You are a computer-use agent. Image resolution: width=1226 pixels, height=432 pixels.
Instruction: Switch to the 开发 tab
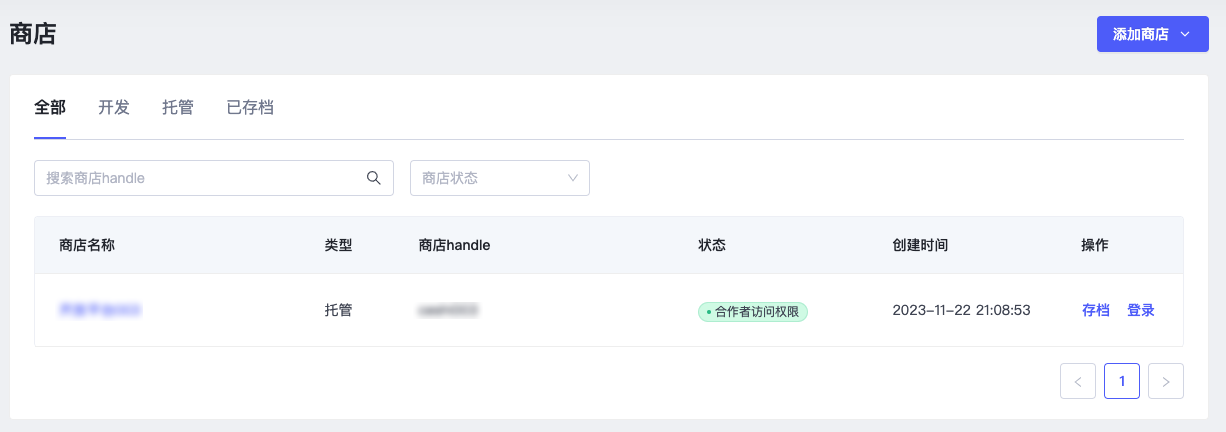point(114,107)
